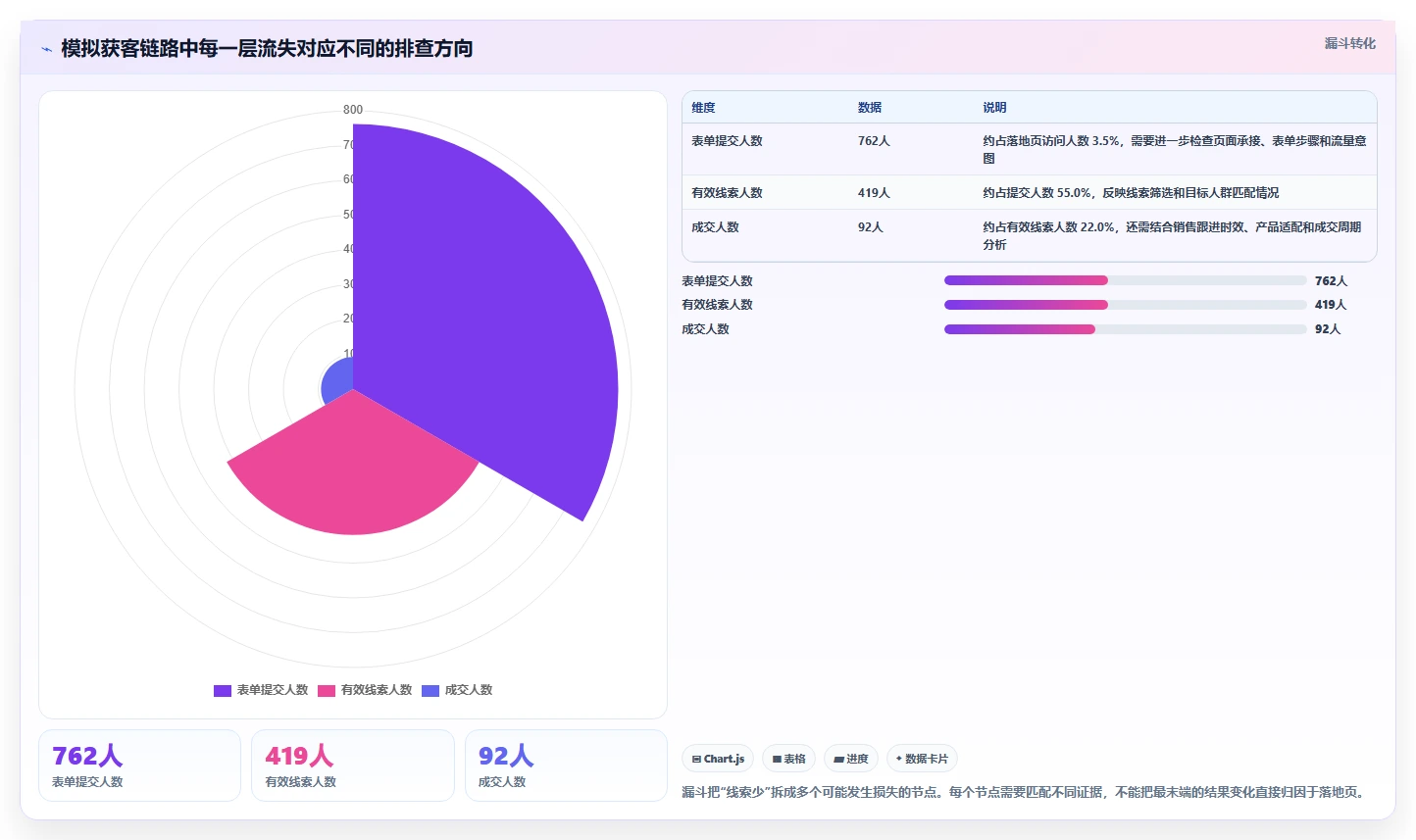
Task: Click the 成交人数 progress bar
Action: [x=1125, y=329]
